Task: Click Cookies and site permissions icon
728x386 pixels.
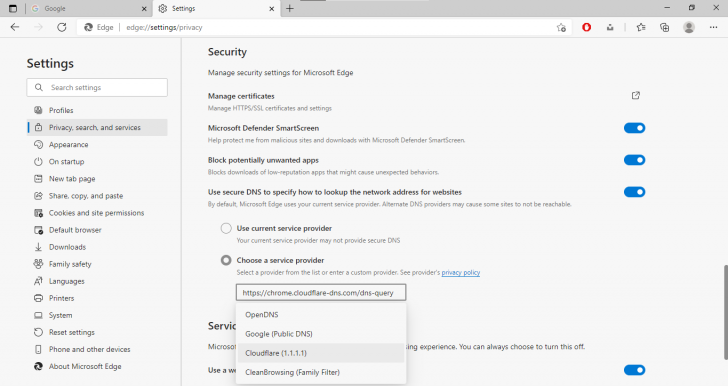Action: 38,213
